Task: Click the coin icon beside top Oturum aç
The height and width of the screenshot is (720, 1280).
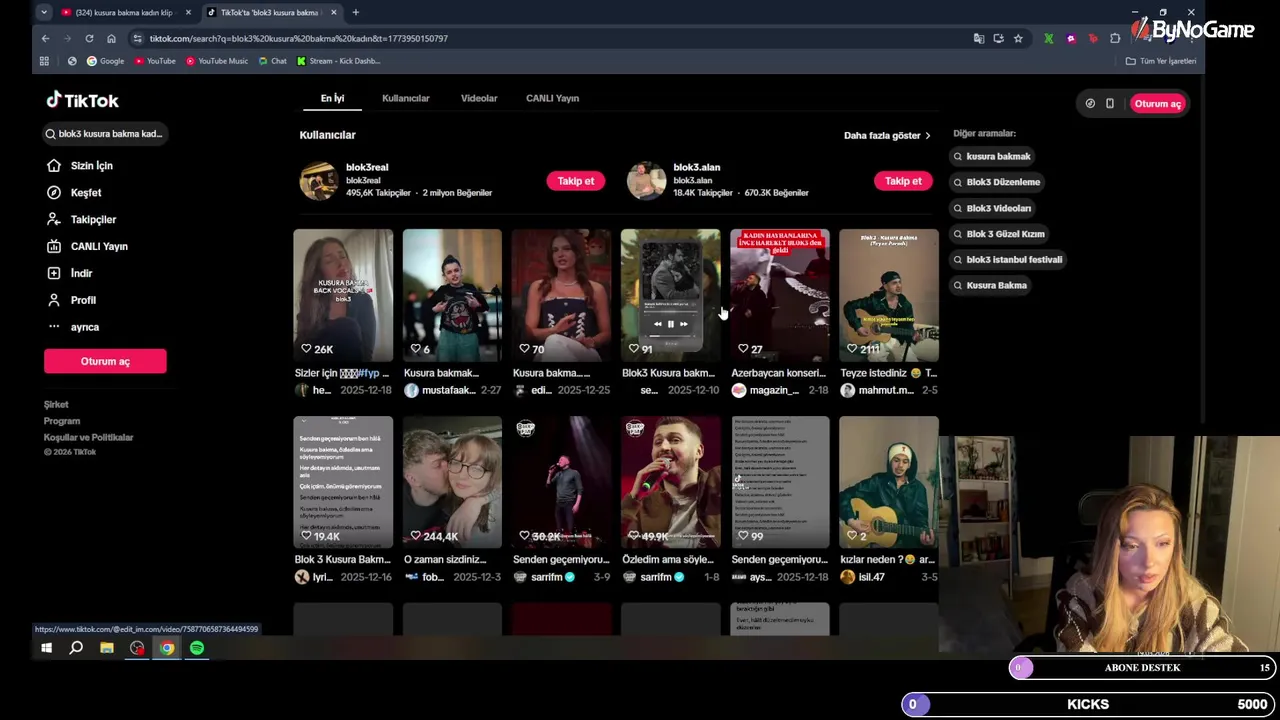Action: pos(1090,103)
